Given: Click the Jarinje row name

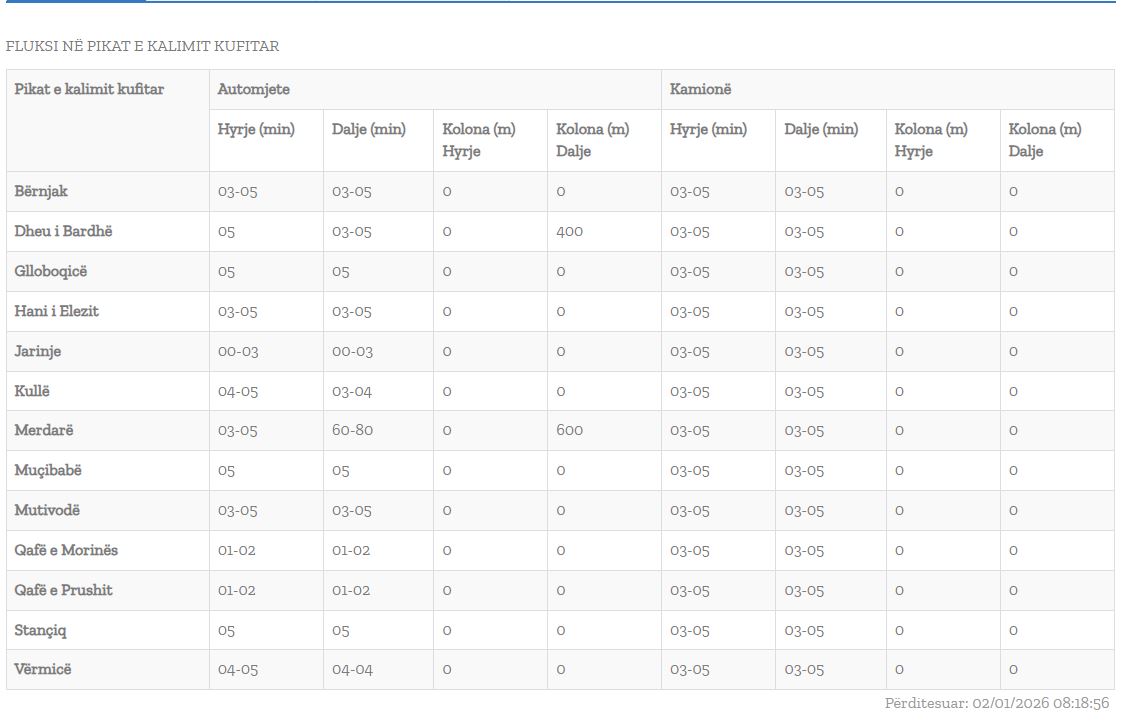Looking at the screenshot, I should coord(38,351).
